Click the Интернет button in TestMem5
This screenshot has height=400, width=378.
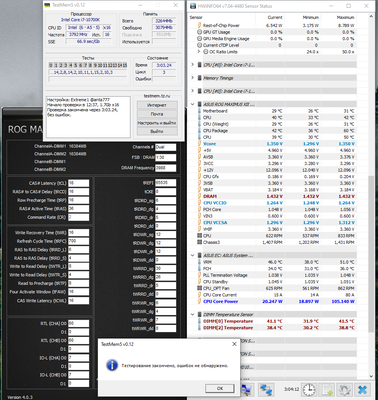[157, 105]
